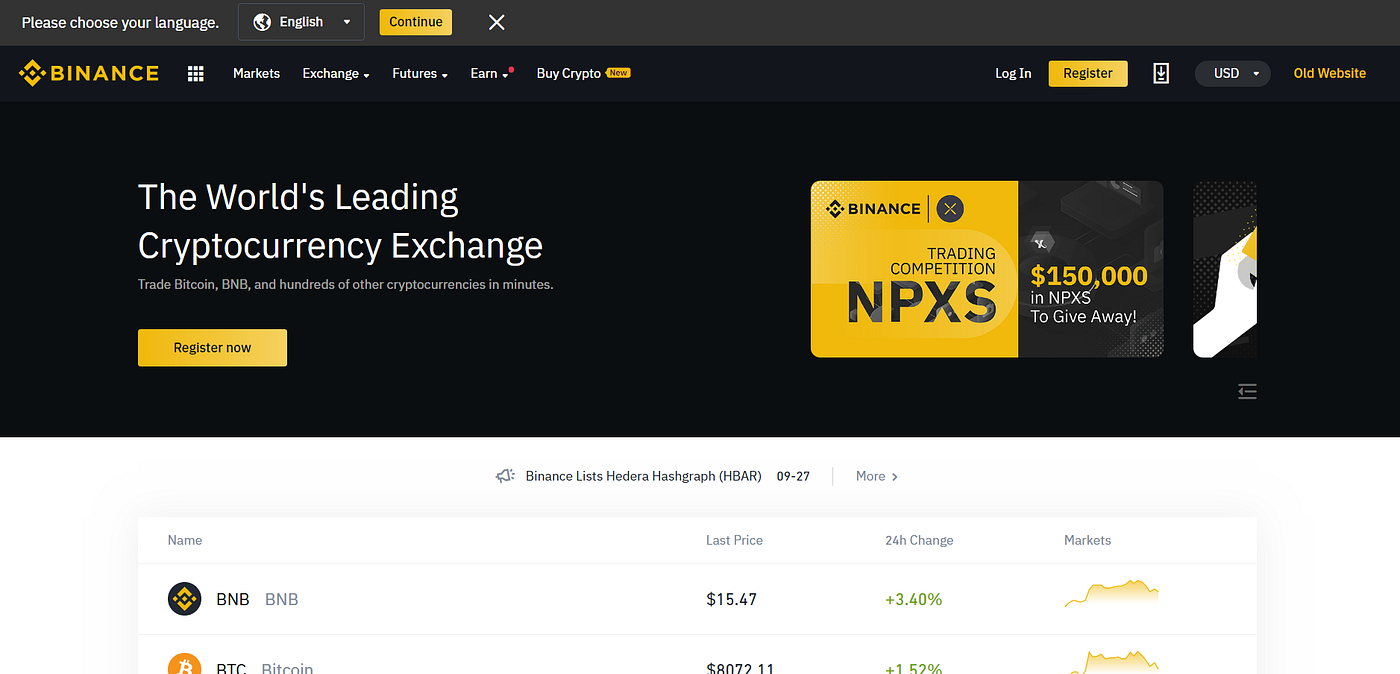The width and height of the screenshot is (1400, 674).
Task: Click the download app icon
Action: [1161, 73]
